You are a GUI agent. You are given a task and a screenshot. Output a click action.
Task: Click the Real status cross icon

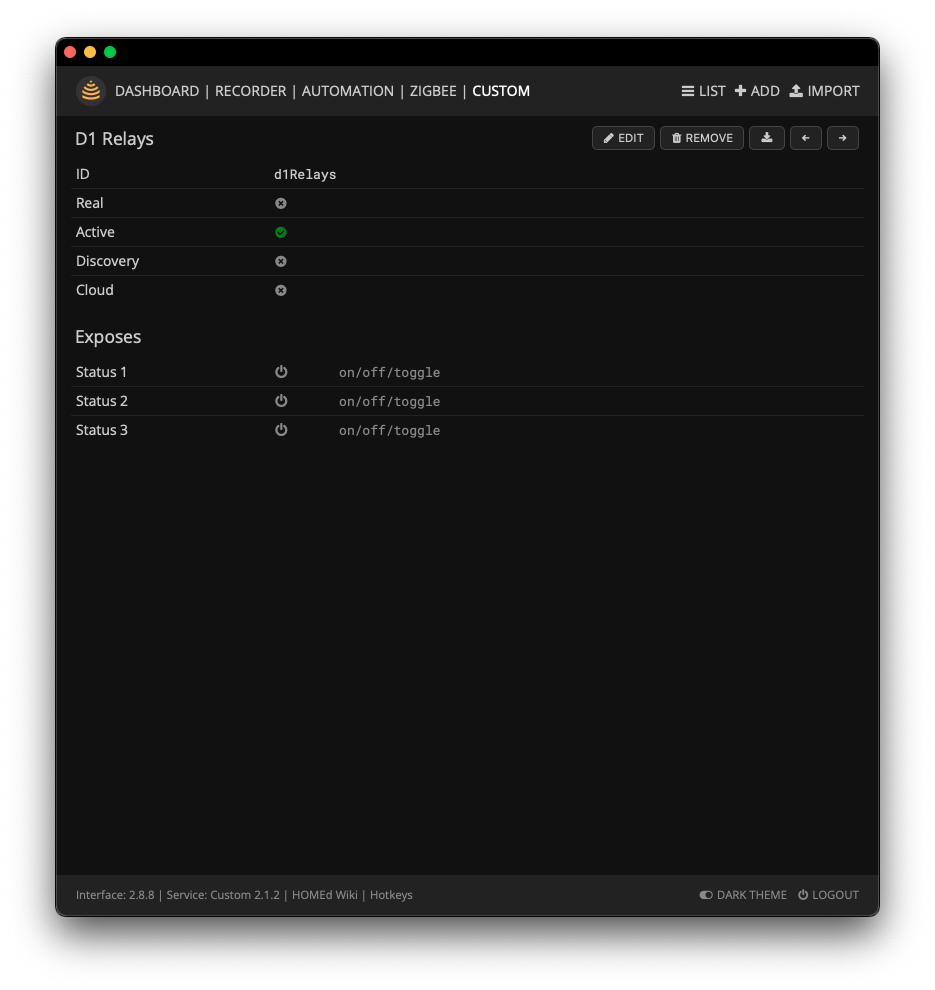click(x=281, y=203)
